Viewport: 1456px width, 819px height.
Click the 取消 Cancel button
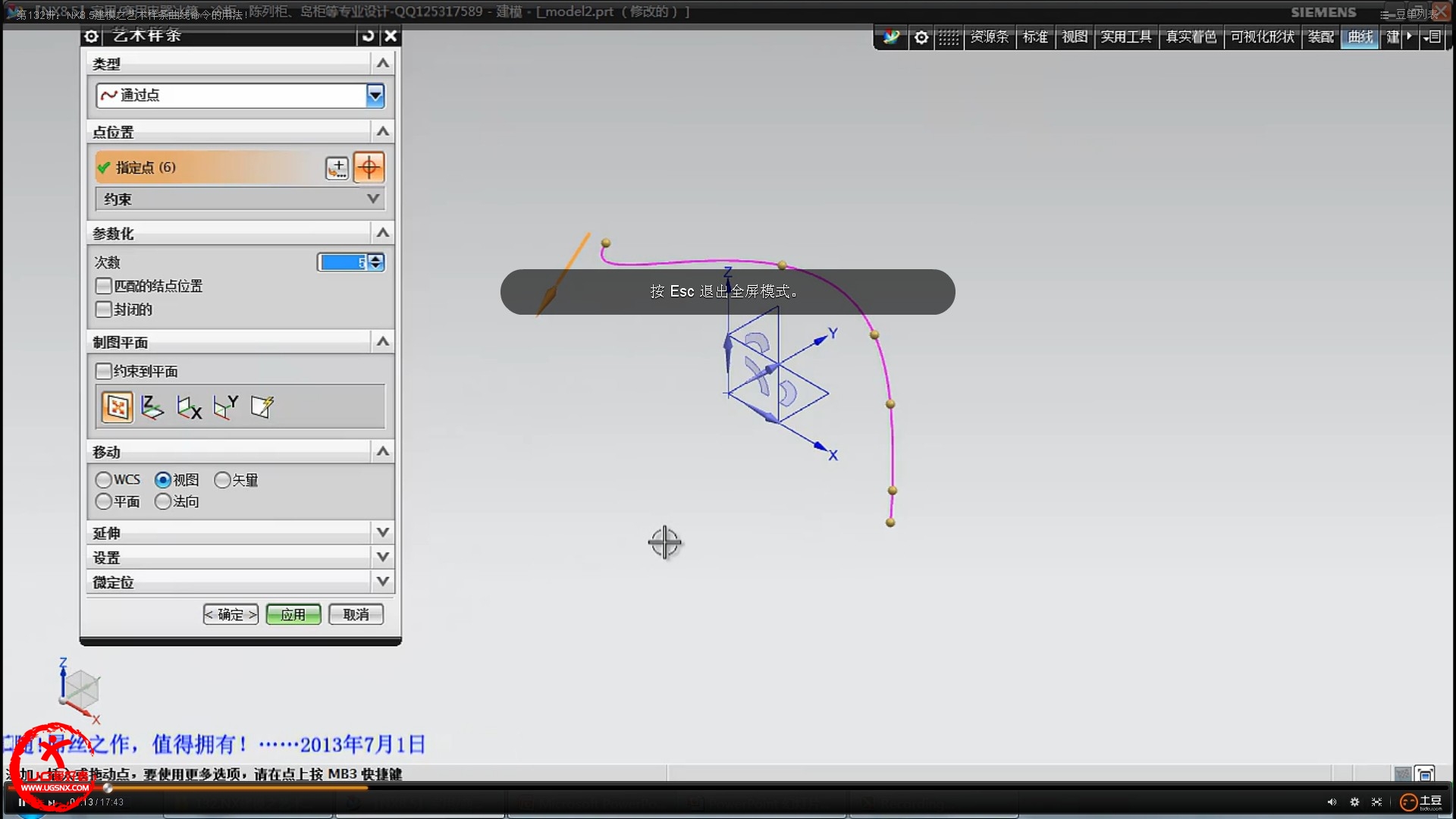pos(356,614)
